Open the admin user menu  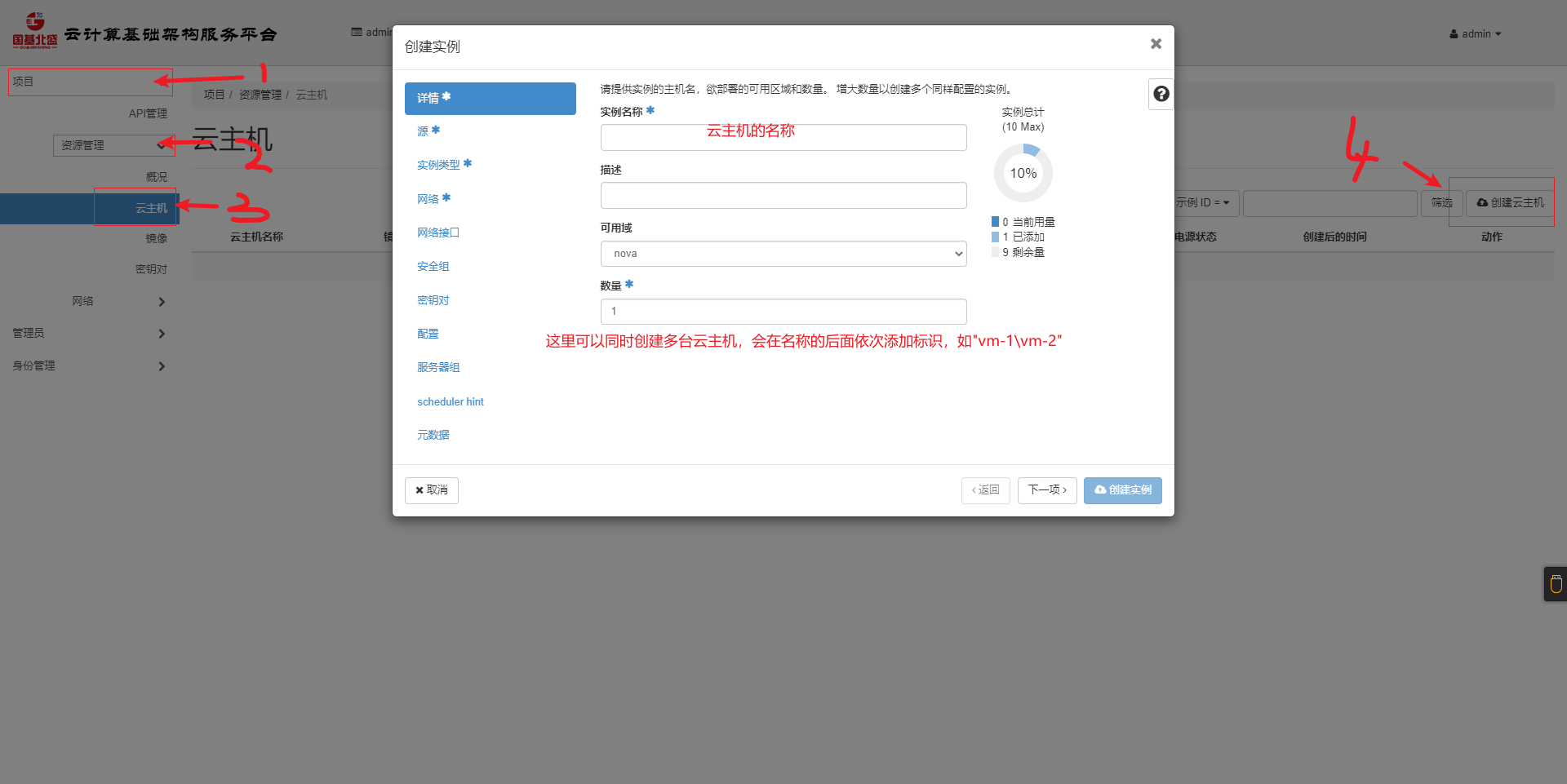pos(1475,34)
